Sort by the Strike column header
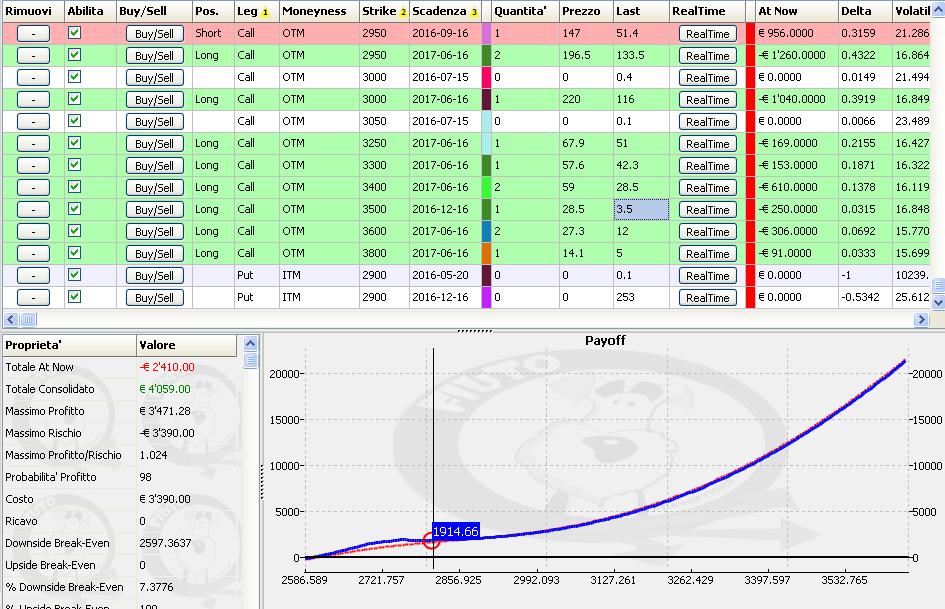The height and width of the screenshot is (609, 945). [x=385, y=11]
